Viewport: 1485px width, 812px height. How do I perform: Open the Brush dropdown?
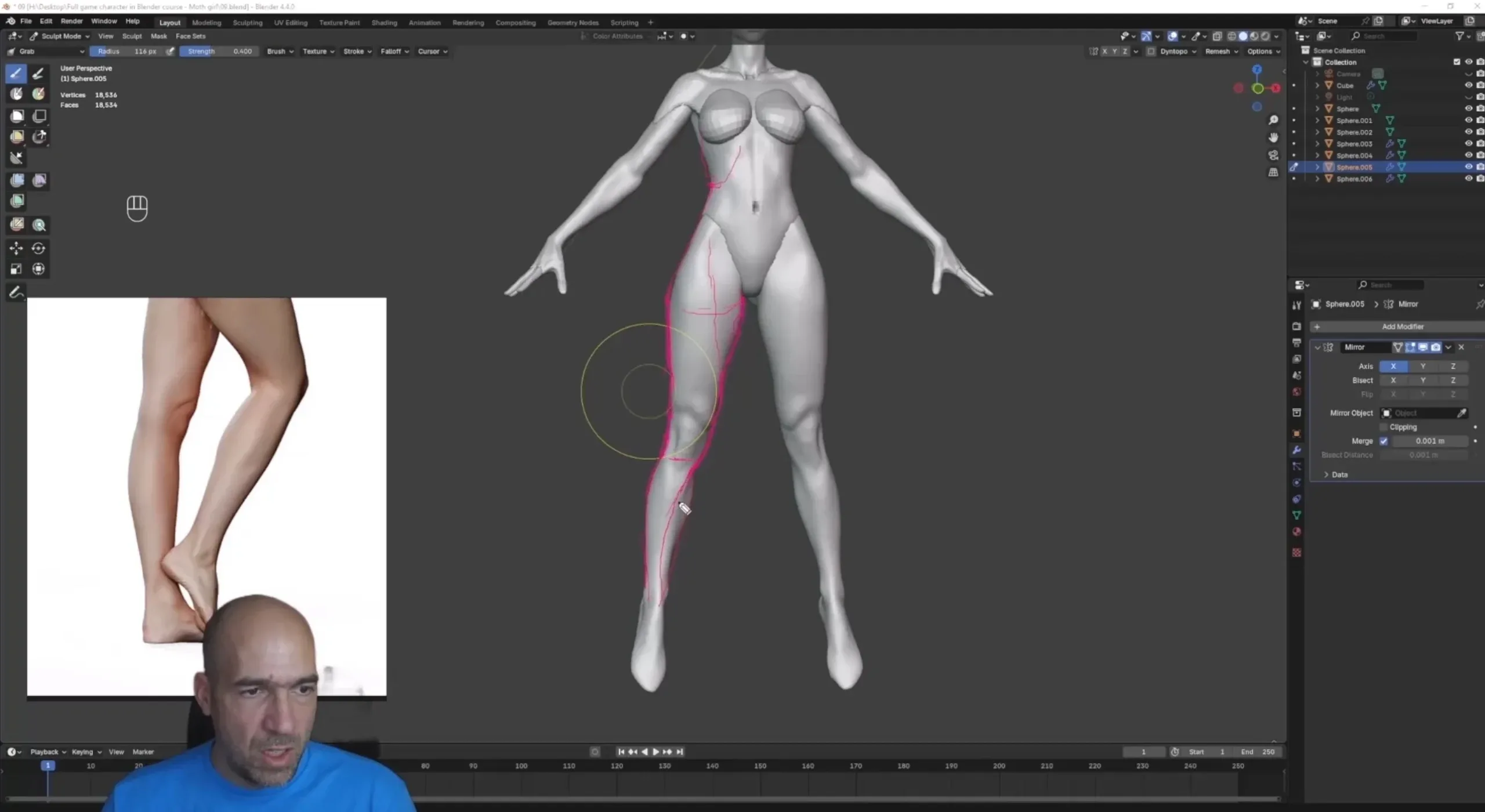pyautogui.click(x=280, y=51)
